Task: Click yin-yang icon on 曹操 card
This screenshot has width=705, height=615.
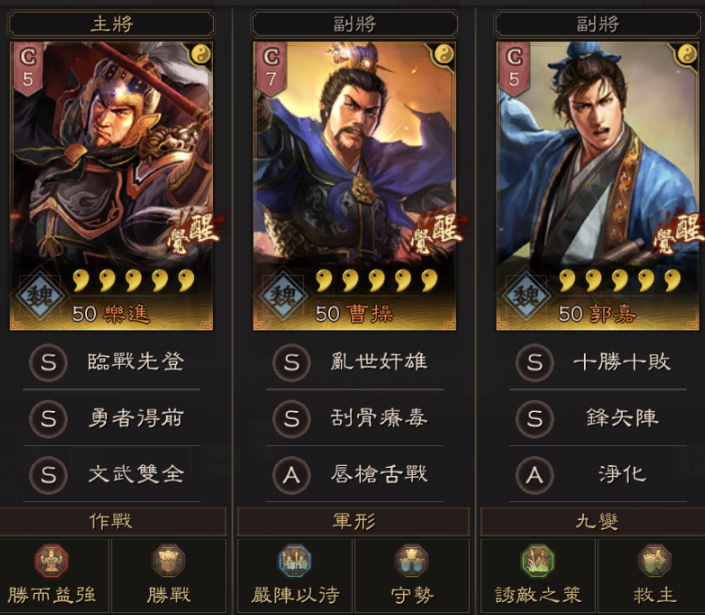Action: [x=444, y=54]
